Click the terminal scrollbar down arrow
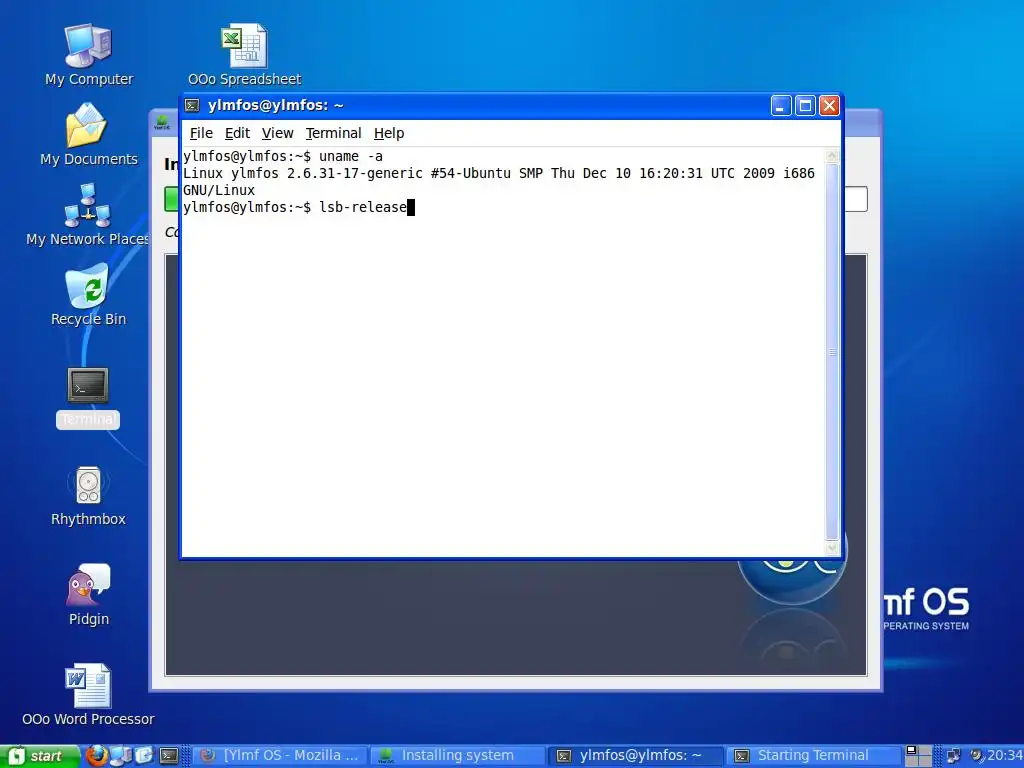Screen dimensions: 1024x768 pyautogui.click(x=832, y=549)
